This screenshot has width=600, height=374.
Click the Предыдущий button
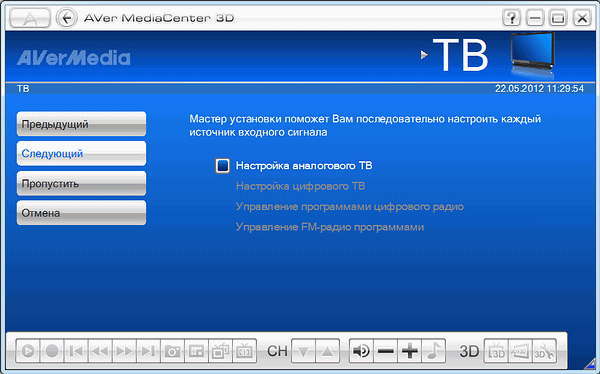[x=81, y=124]
